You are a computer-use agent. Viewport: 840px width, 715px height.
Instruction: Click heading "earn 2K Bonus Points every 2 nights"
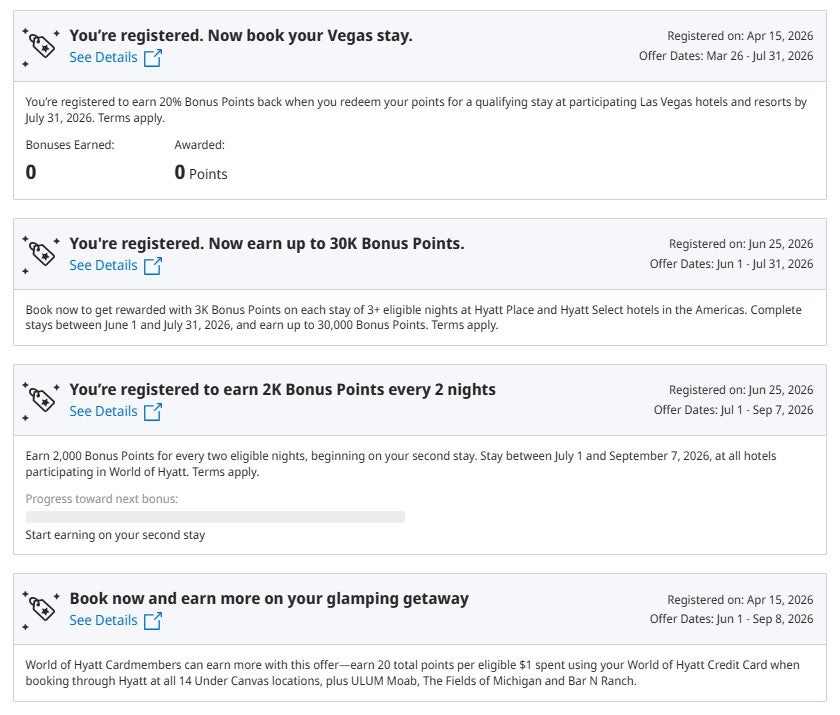click(x=359, y=389)
